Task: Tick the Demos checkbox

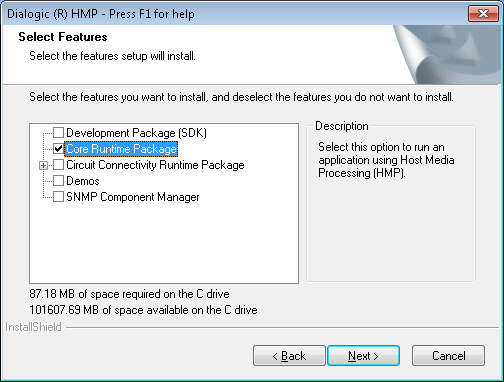Action: (58, 181)
